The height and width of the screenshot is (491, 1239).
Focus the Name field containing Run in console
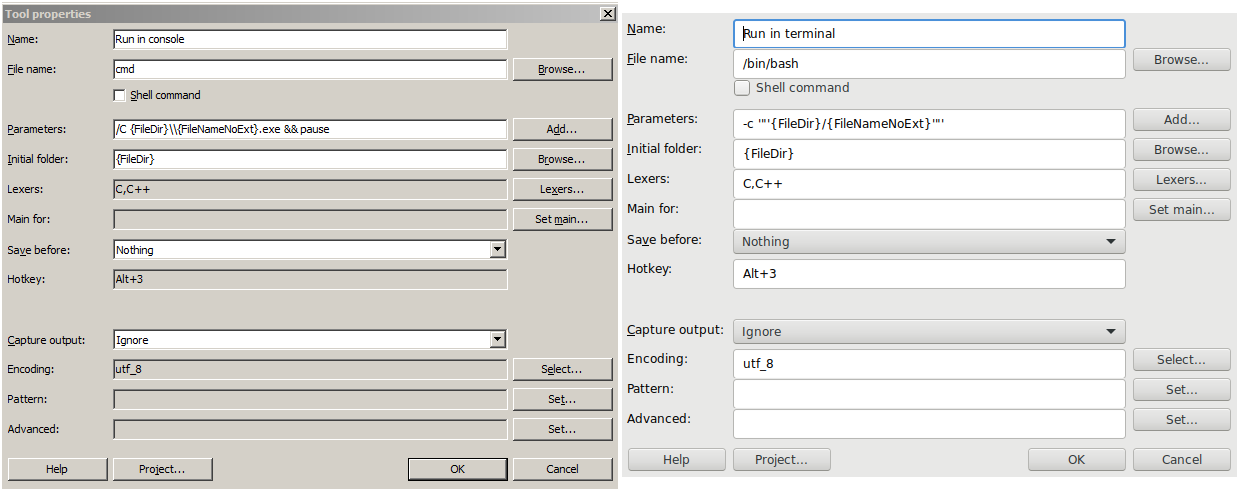(310, 40)
